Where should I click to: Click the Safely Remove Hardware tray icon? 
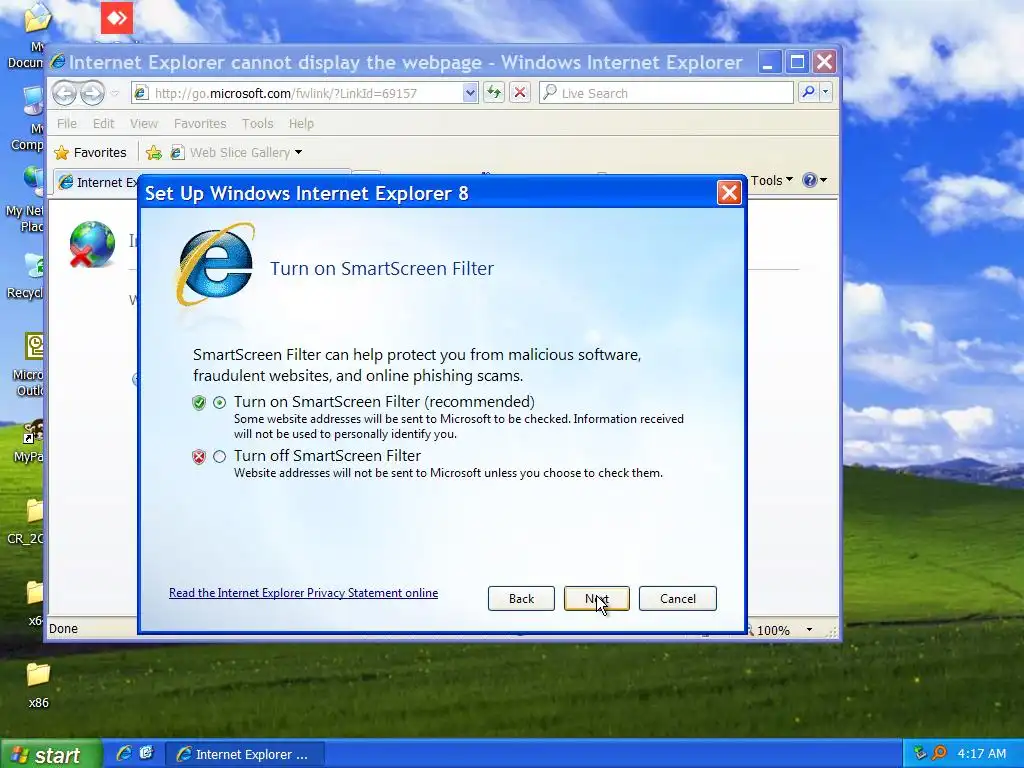920,754
